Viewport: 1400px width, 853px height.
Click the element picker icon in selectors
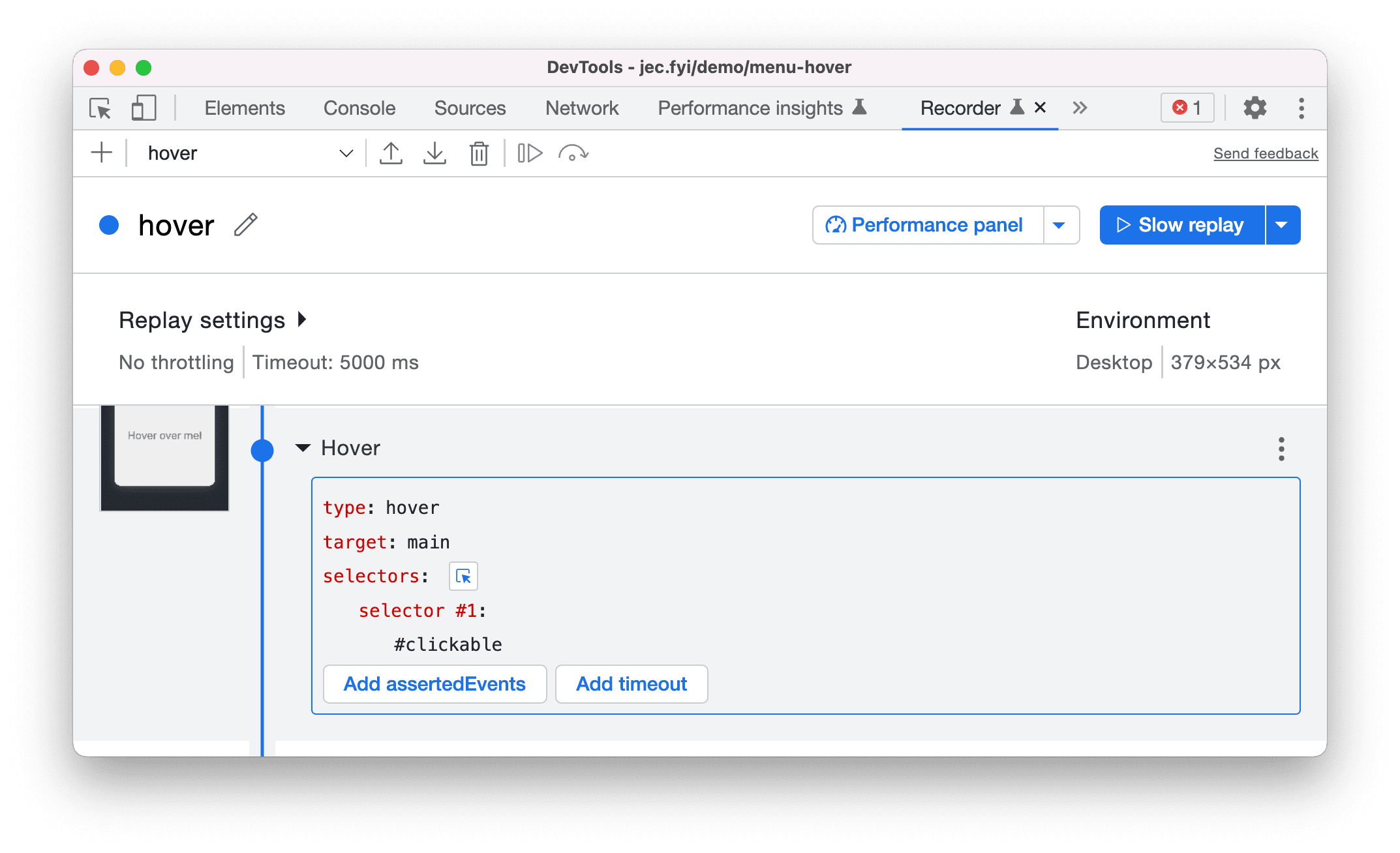[x=463, y=575]
